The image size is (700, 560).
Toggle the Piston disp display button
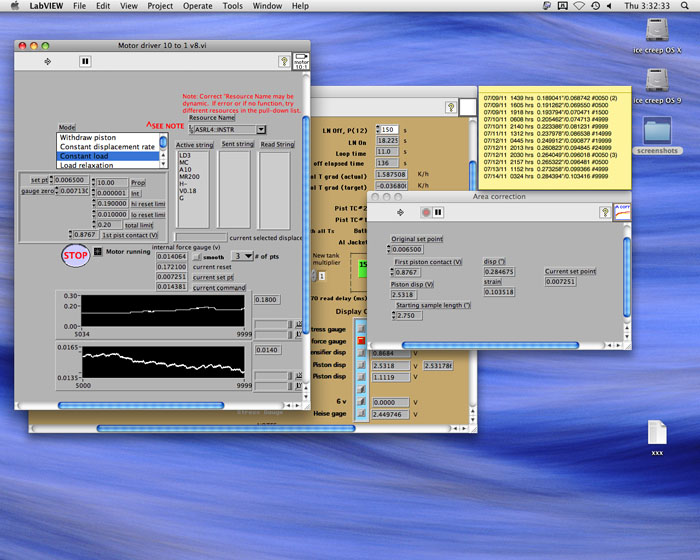point(360,365)
